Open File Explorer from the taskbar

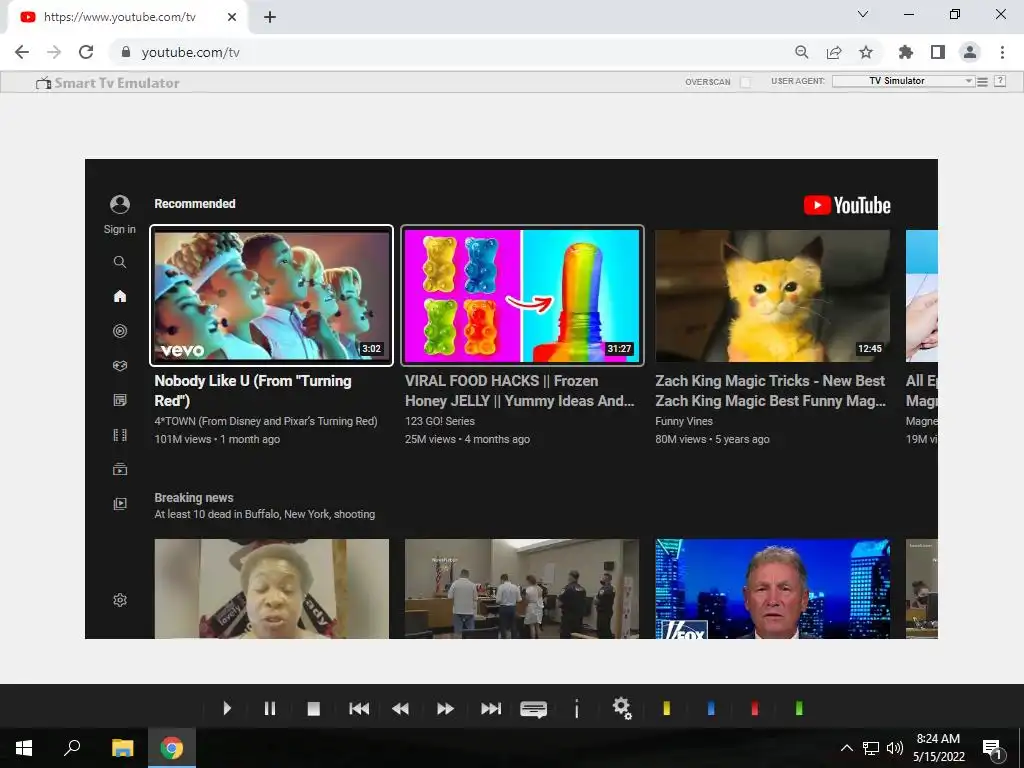(122, 748)
